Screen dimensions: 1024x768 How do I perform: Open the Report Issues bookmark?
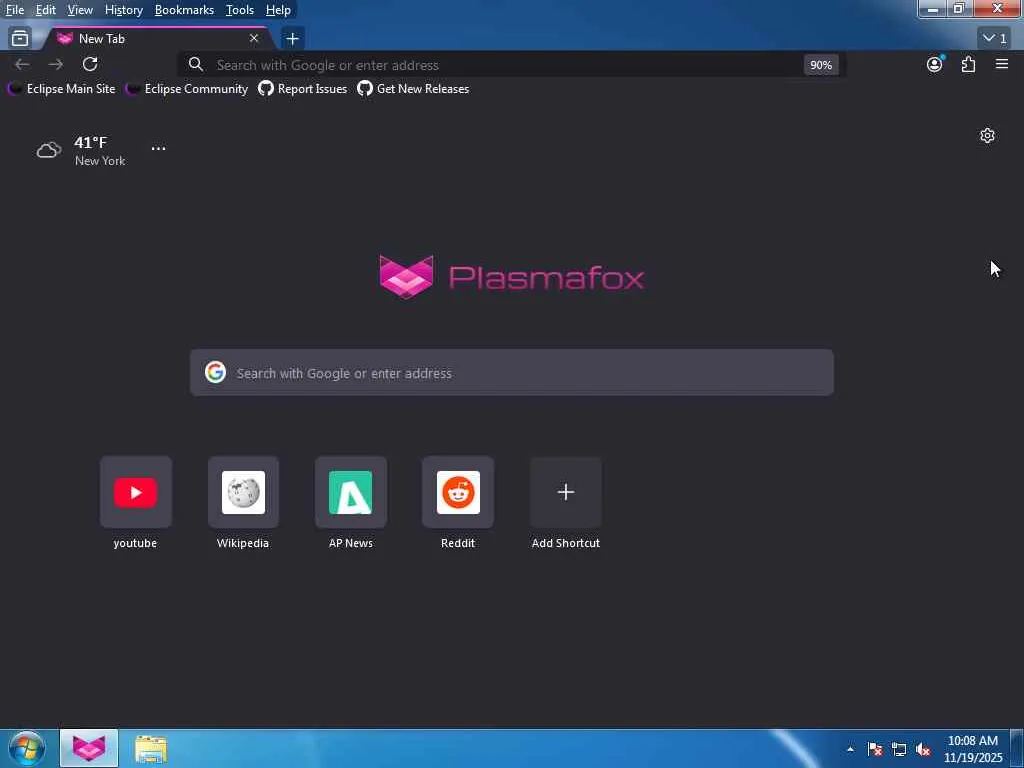[302, 89]
